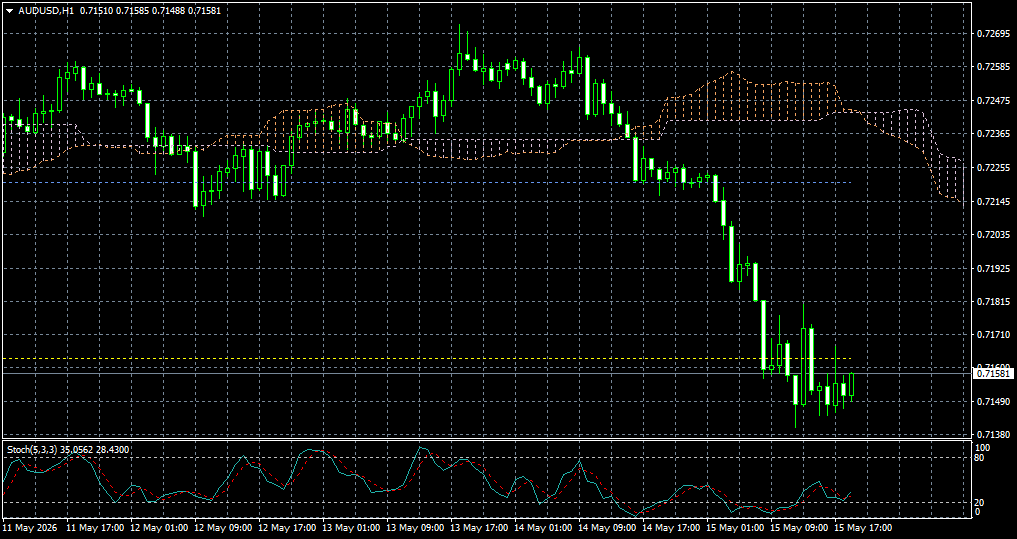Click the 0.71710 price scale label

[993, 335]
